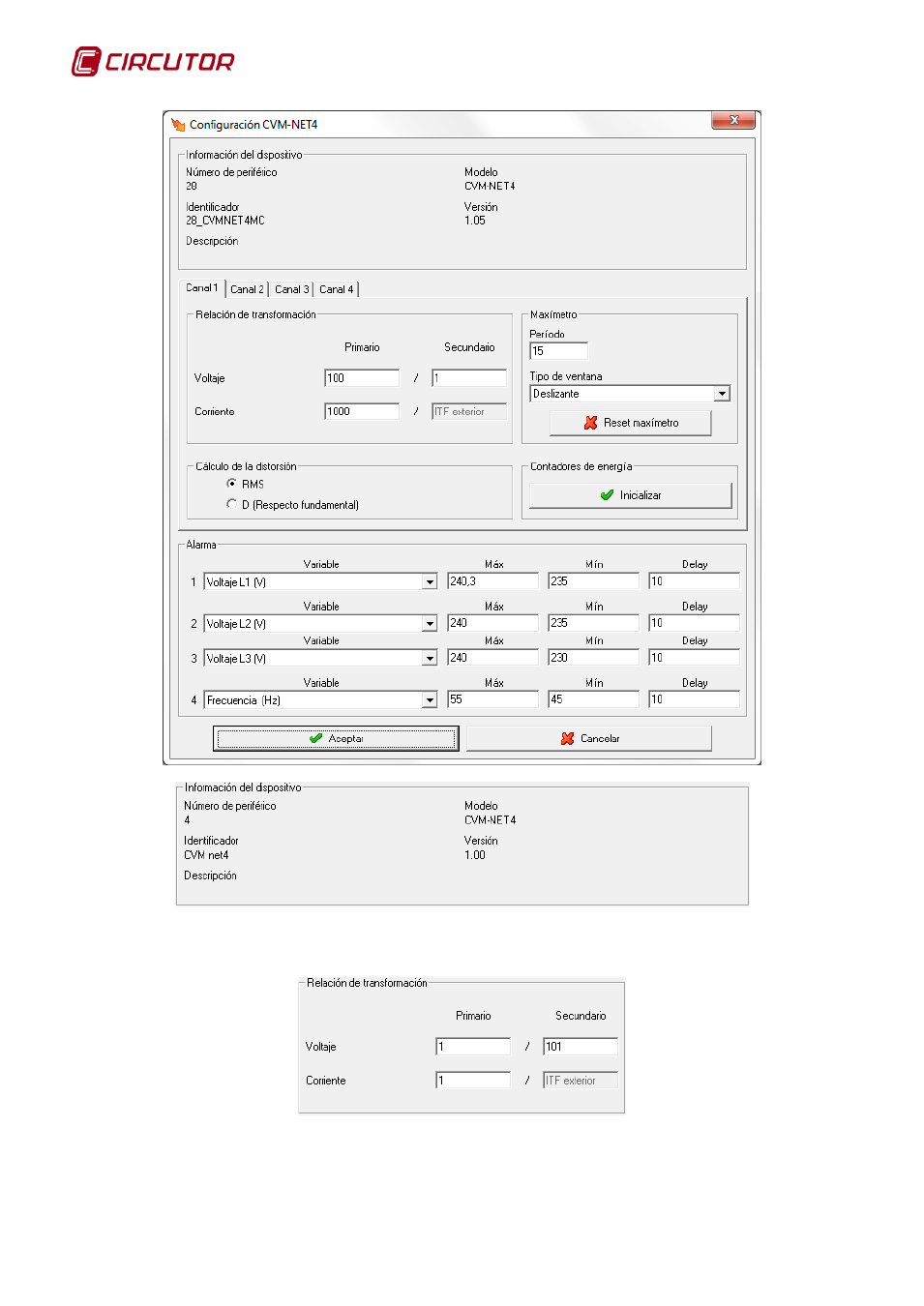Click lower Corriente primario field with 1
The height and width of the screenshot is (1306, 924).
point(473,1081)
